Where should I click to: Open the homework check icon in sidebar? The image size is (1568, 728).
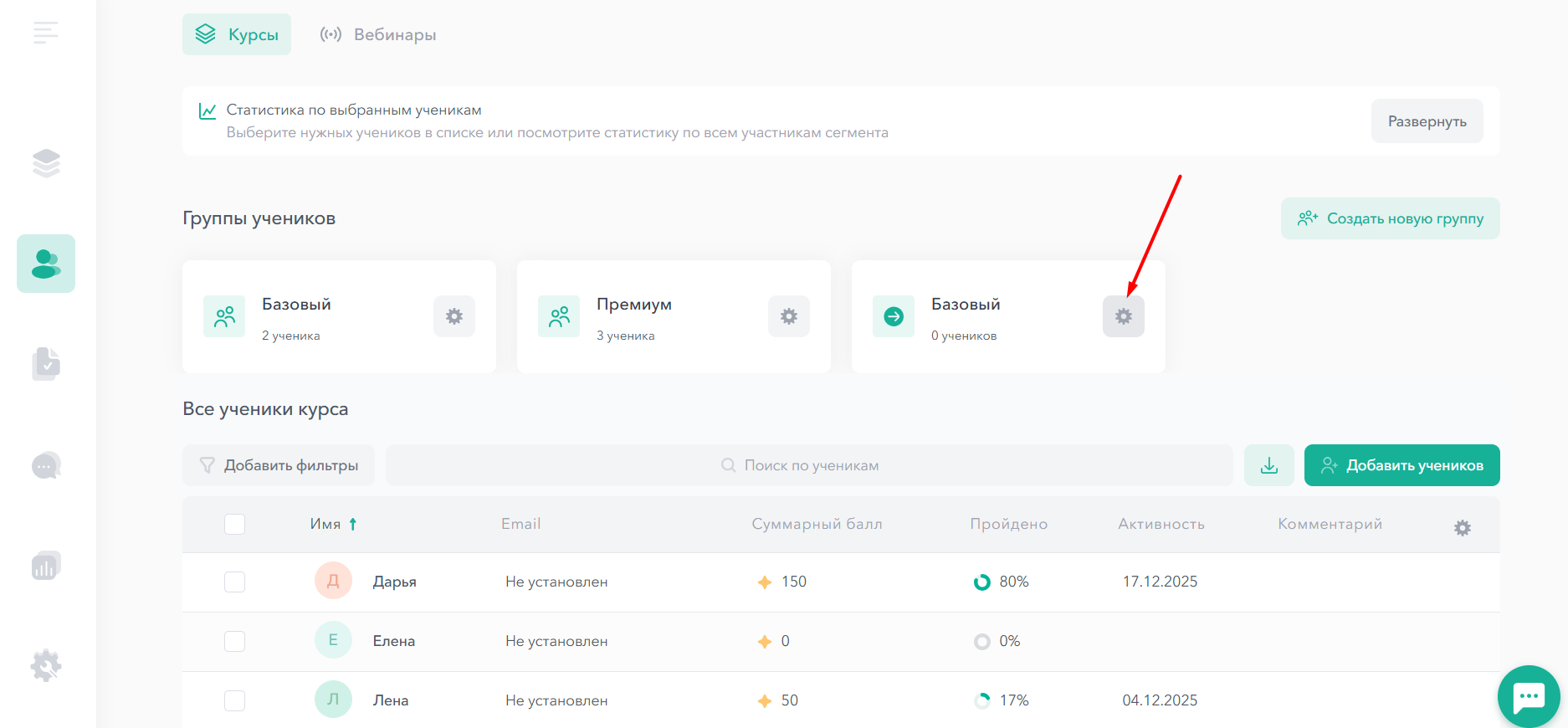pyautogui.click(x=46, y=364)
